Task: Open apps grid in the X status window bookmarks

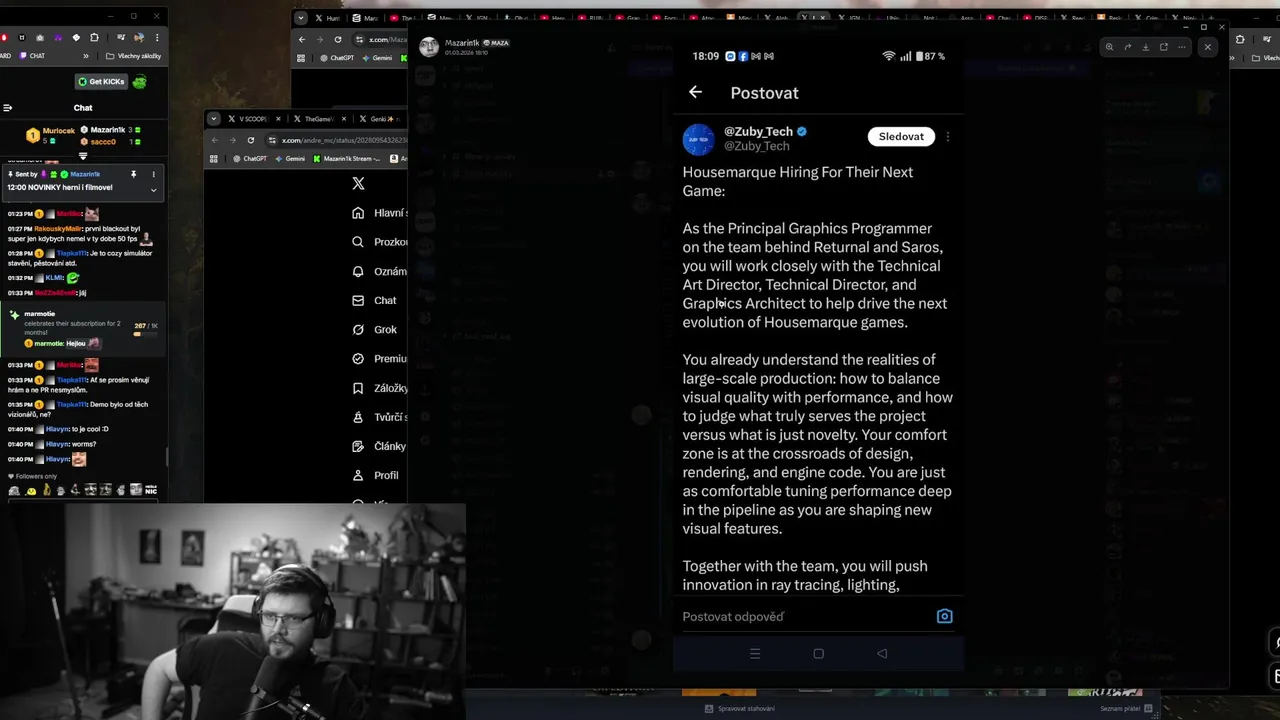Action: [x=213, y=158]
